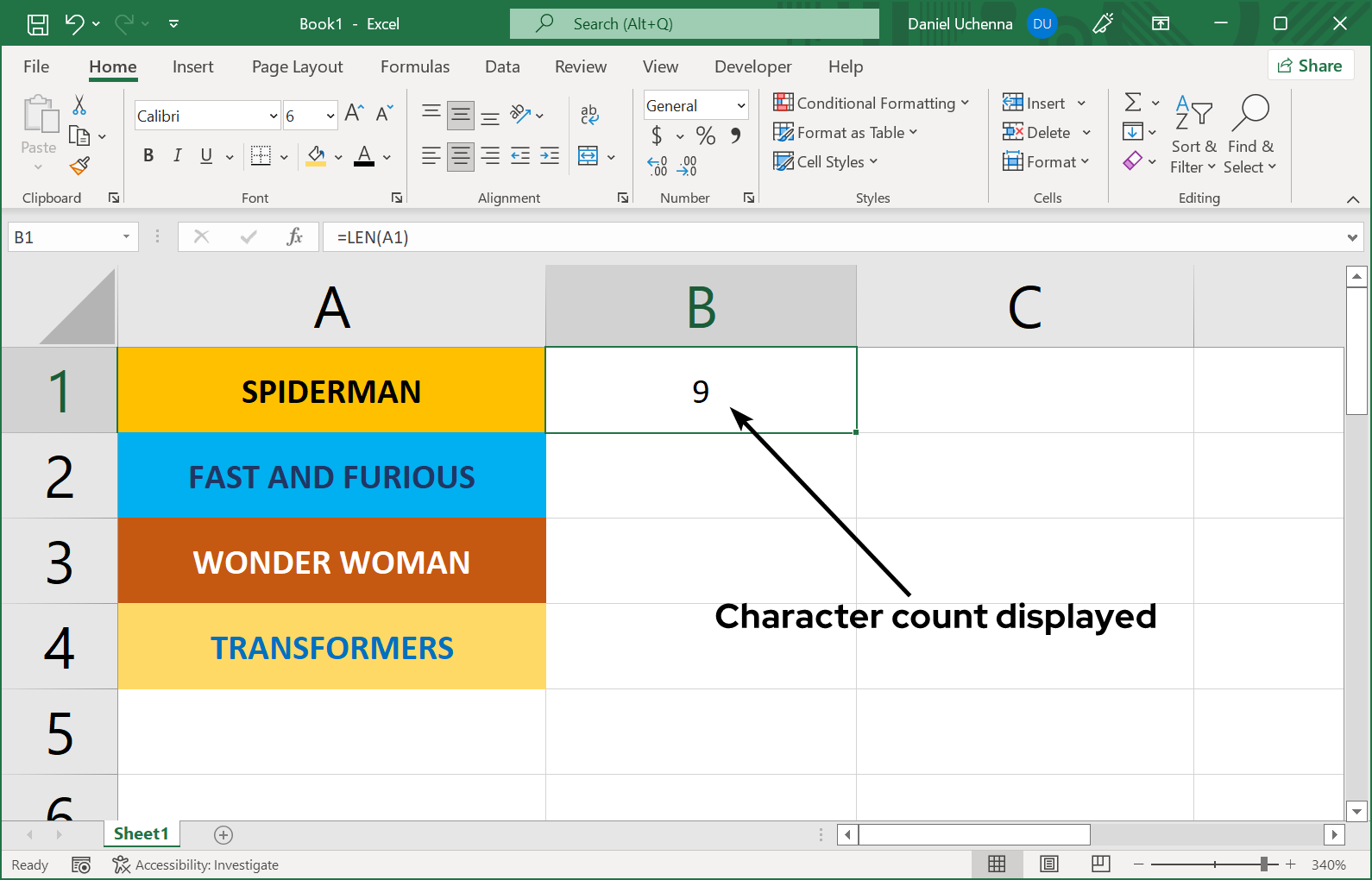Toggle Italic formatting
This screenshot has height=880, width=1372.
178,155
